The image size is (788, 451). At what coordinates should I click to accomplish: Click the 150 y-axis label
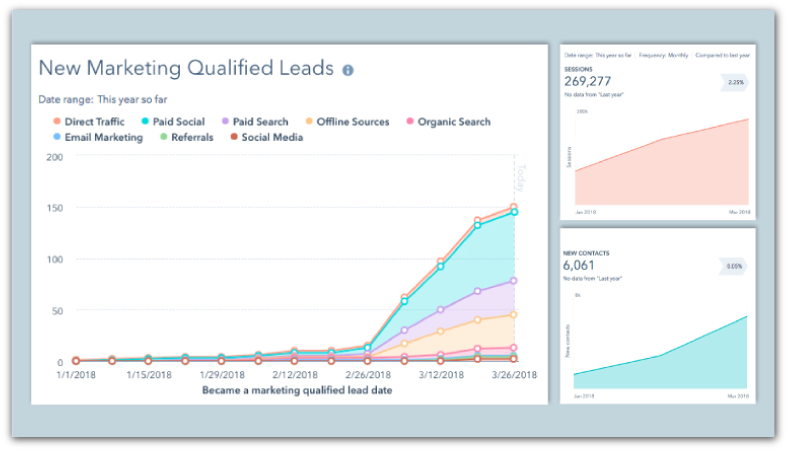tap(55, 208)
